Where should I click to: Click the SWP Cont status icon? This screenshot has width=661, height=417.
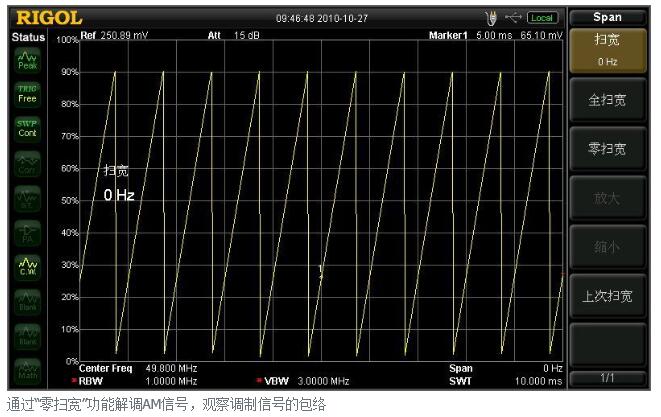pos(27,128)
